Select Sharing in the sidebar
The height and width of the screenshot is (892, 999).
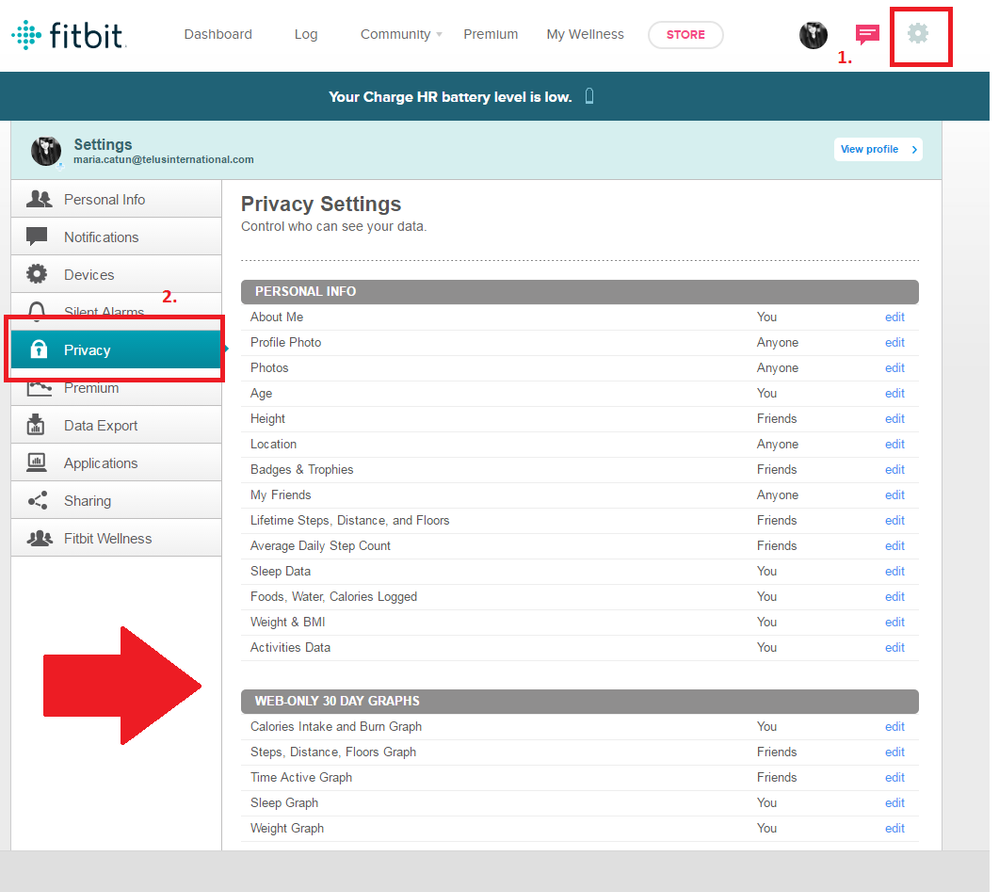click(x=116, y=500)
